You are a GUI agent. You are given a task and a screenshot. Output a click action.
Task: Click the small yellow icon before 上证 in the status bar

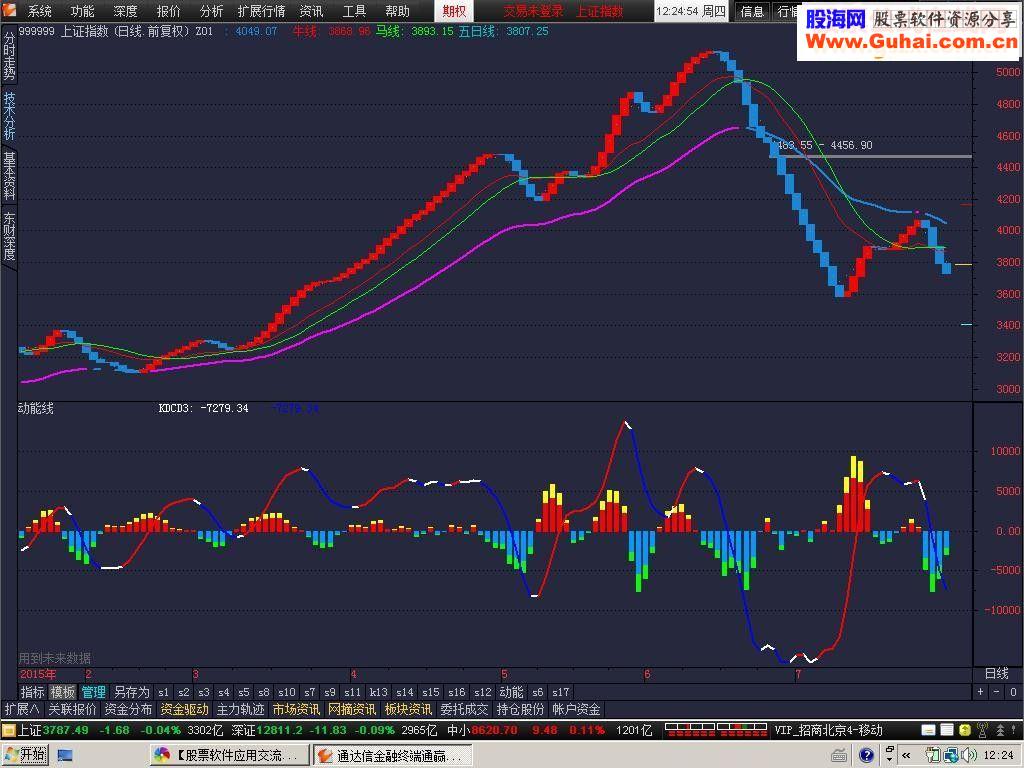pyautogui.click(x=8, y=731)
